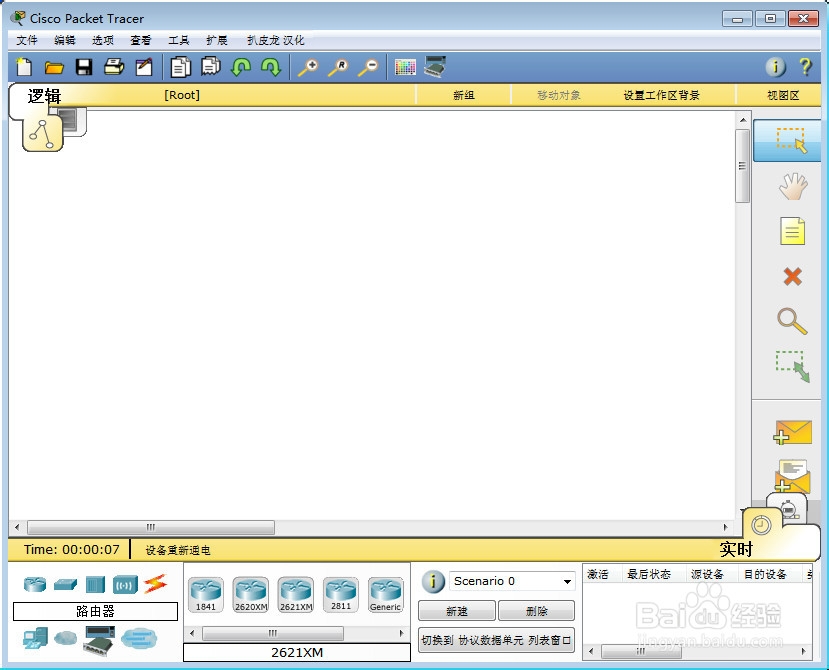Click the 删除 scenario button

point(536,611)
